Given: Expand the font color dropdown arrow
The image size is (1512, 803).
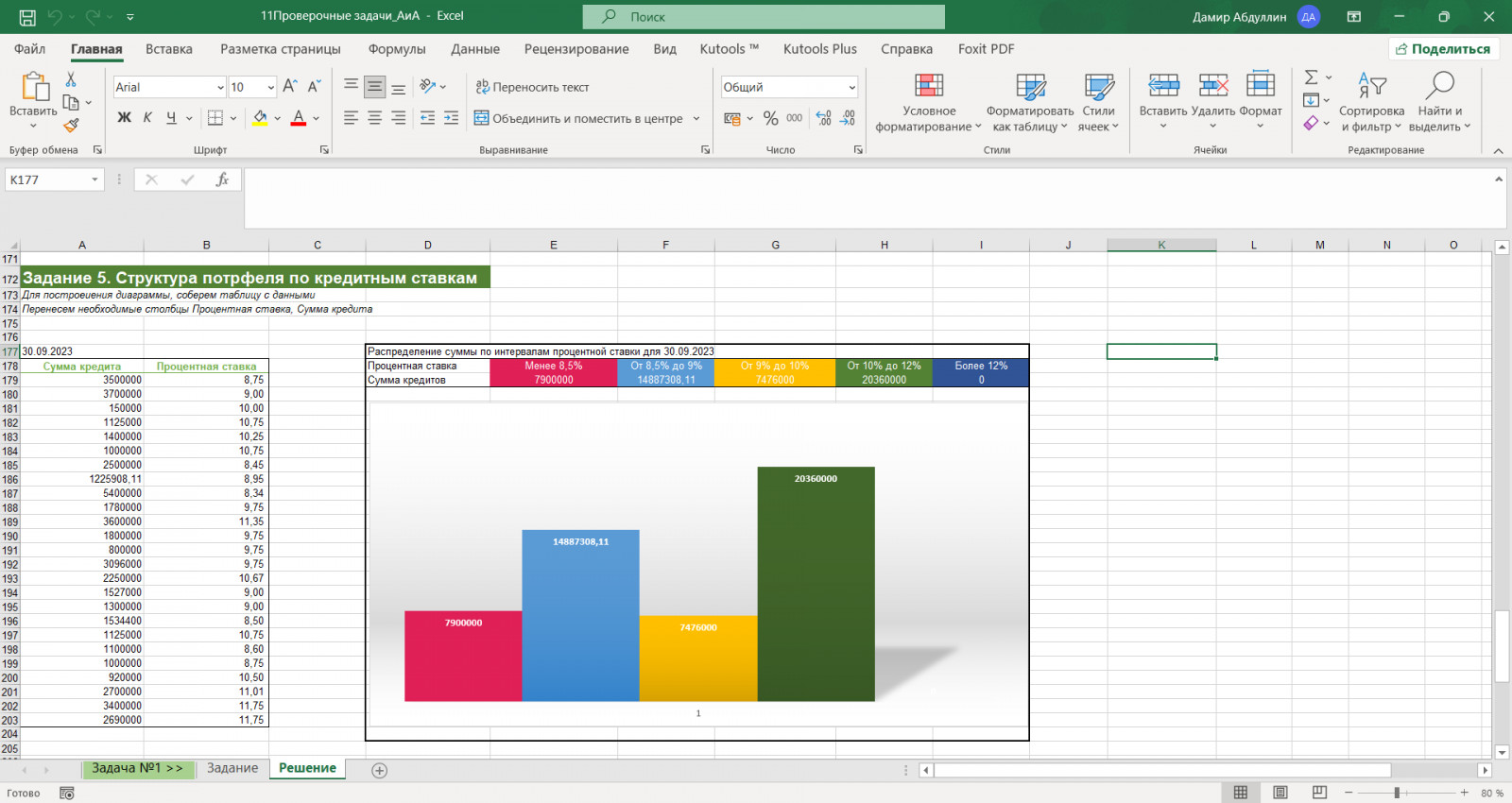Looking at the screenshot, I should coord(317,119).
